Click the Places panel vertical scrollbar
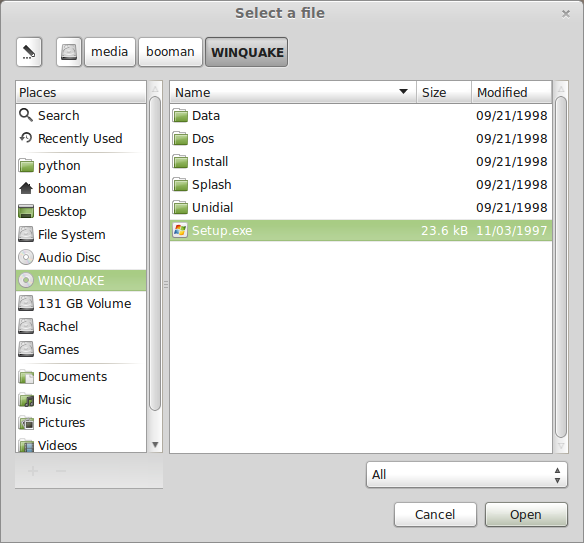 click(x=155, y=253)
